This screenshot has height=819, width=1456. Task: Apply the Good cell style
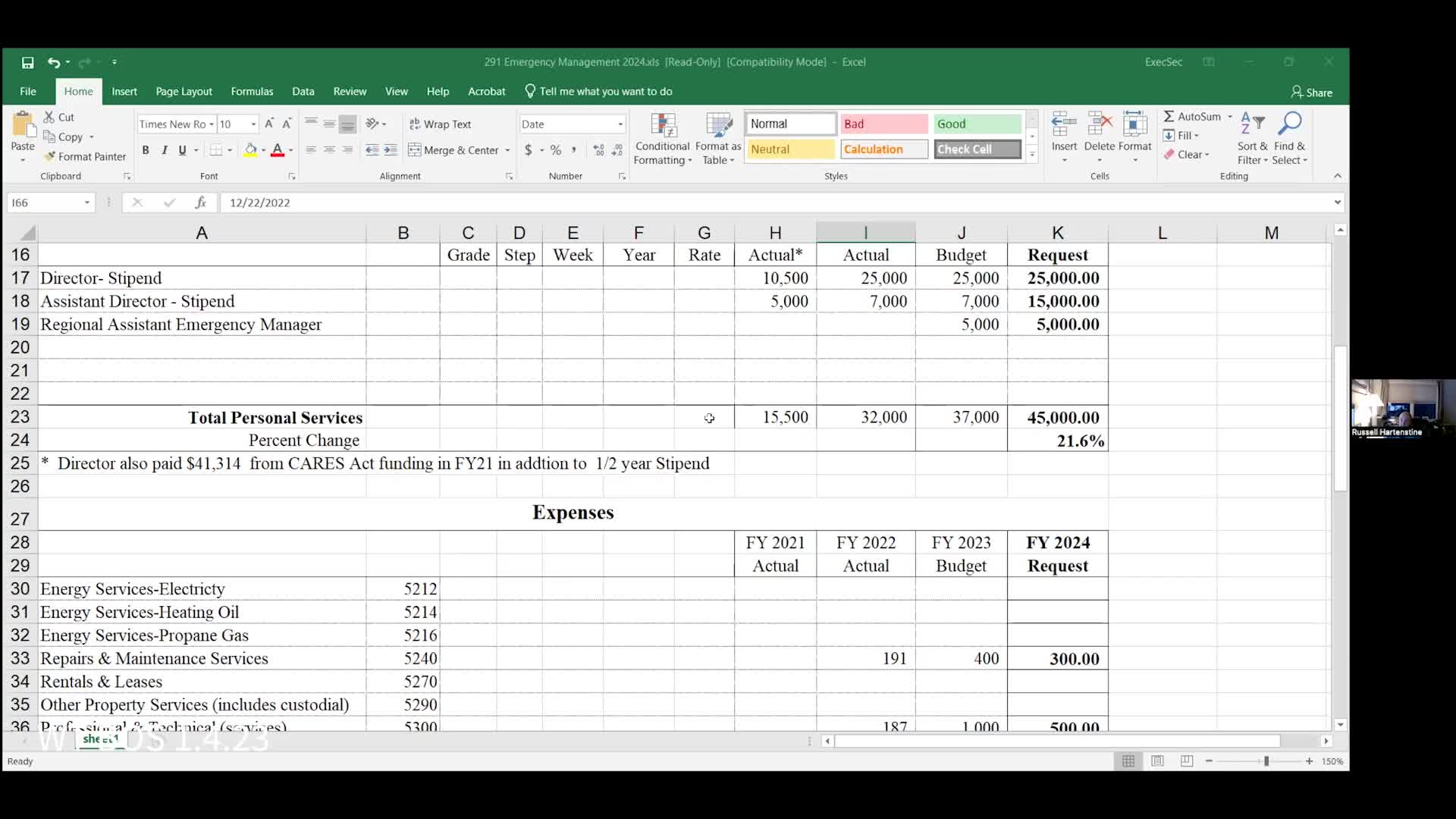pyautogui.click(x=977, y=124)
